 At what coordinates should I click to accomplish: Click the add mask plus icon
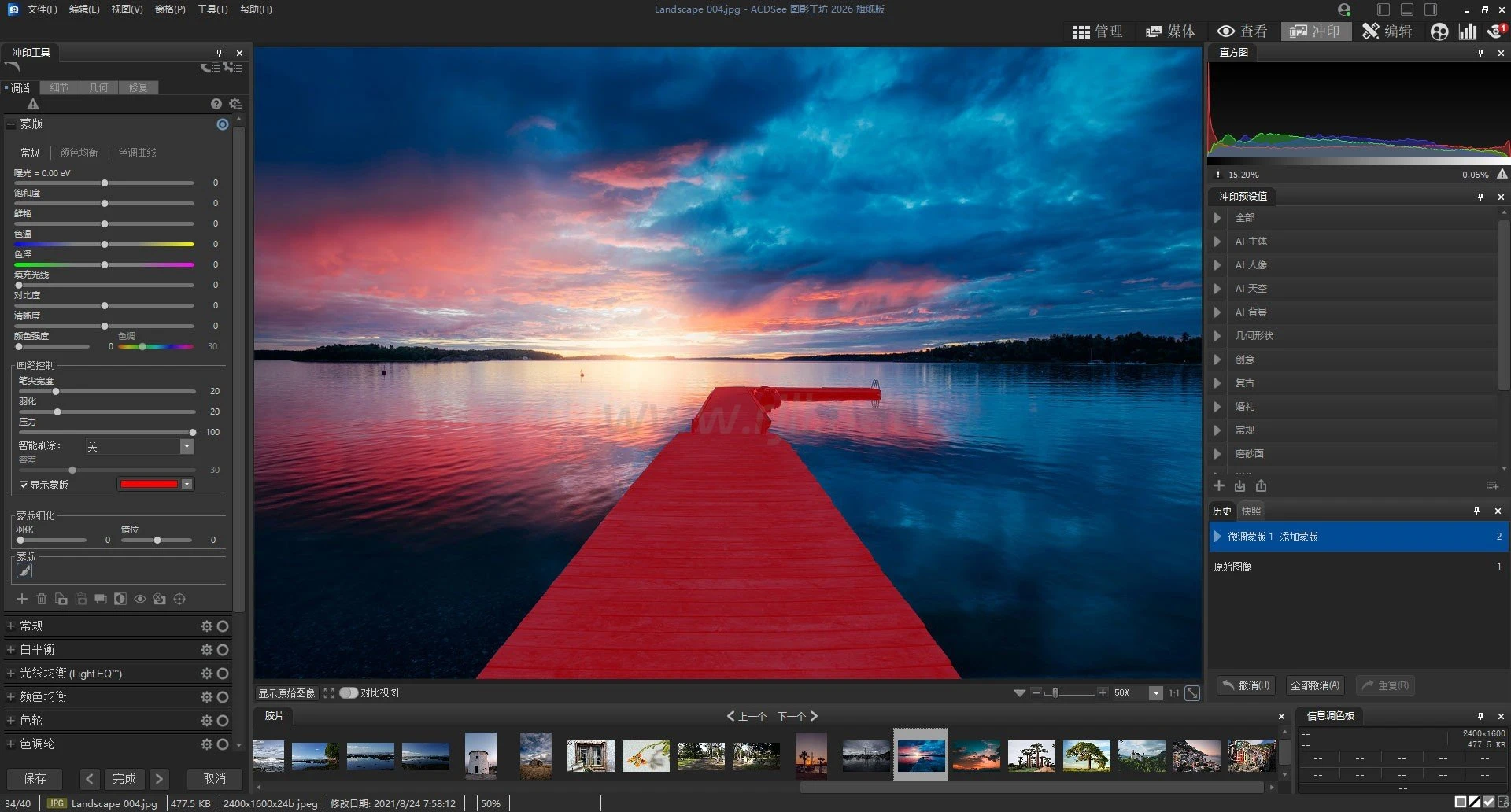click(x=22, y=599)
